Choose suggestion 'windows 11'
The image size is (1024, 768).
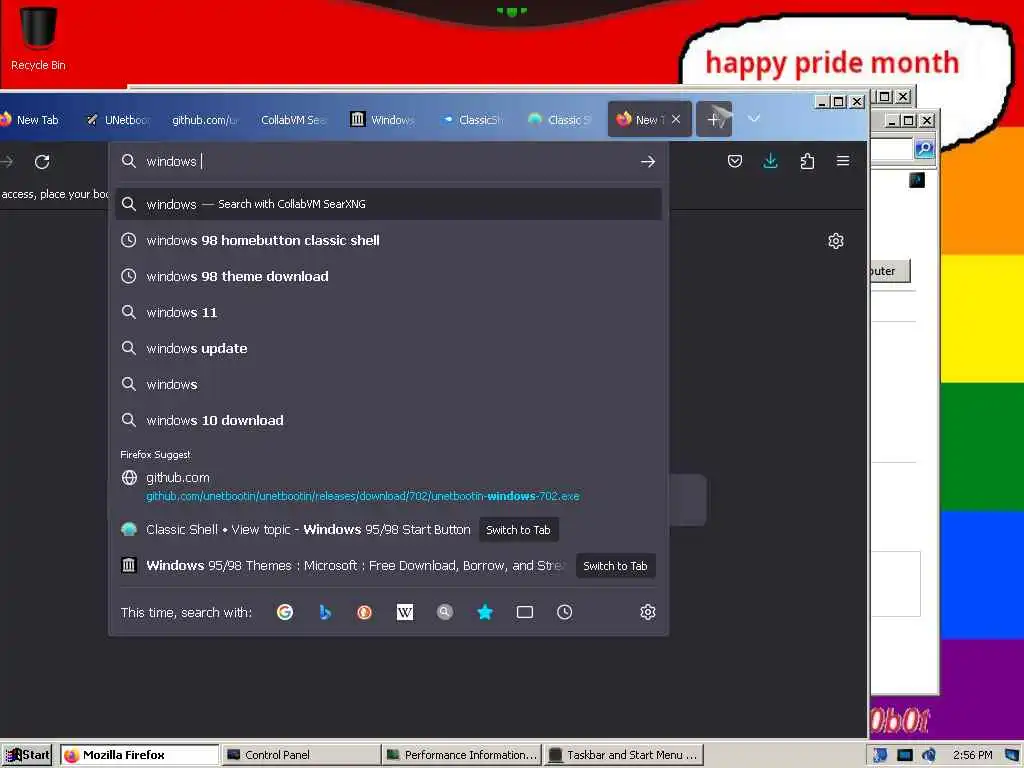tap(389, 312)
